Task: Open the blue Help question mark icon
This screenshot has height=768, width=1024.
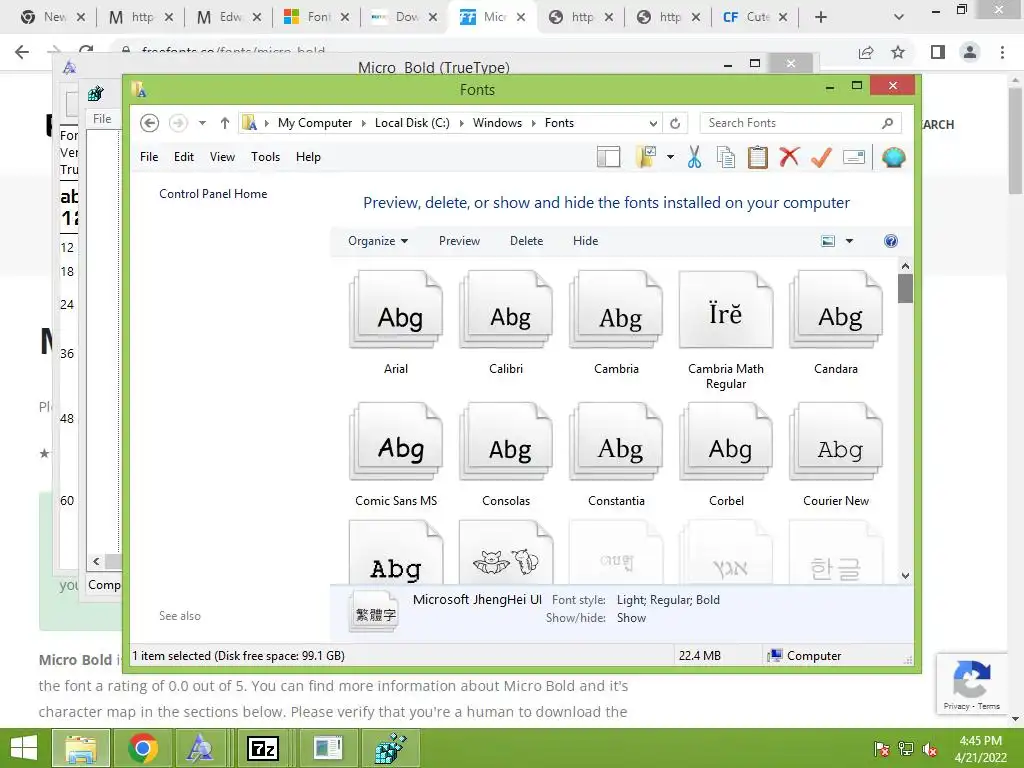Action: [x=890, y=241]
